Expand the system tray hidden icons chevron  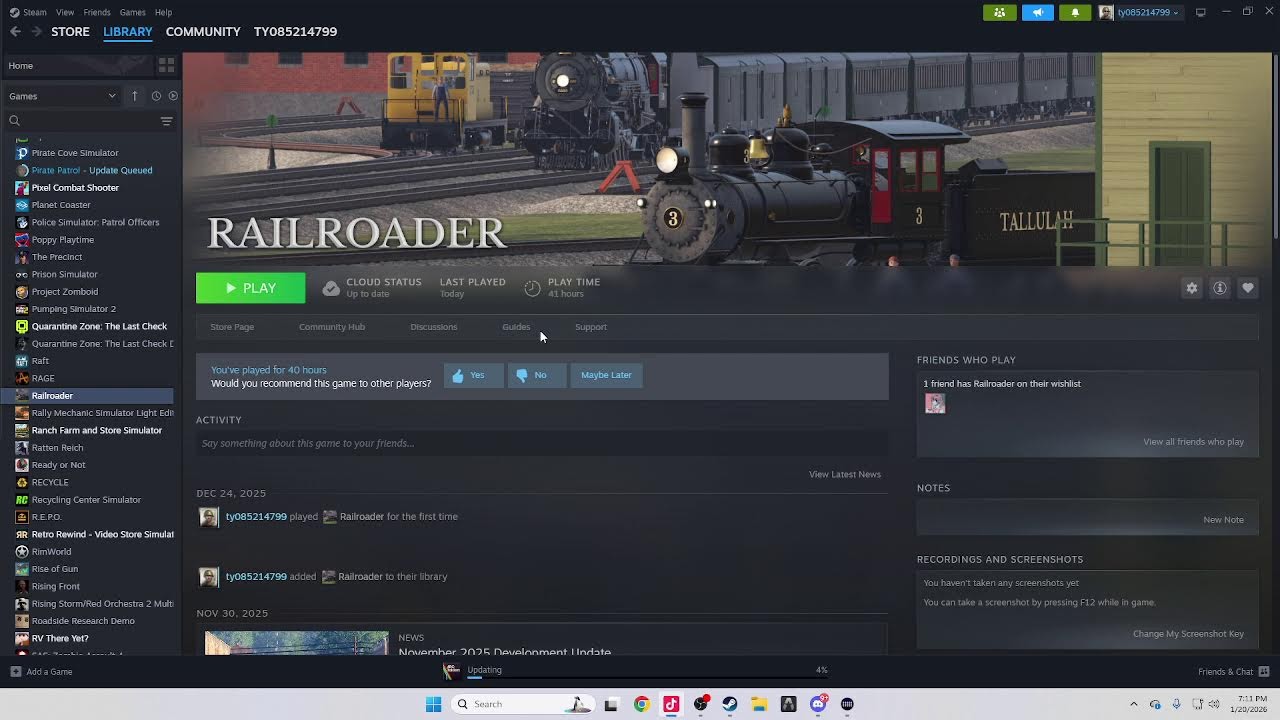coord(1133,704)
